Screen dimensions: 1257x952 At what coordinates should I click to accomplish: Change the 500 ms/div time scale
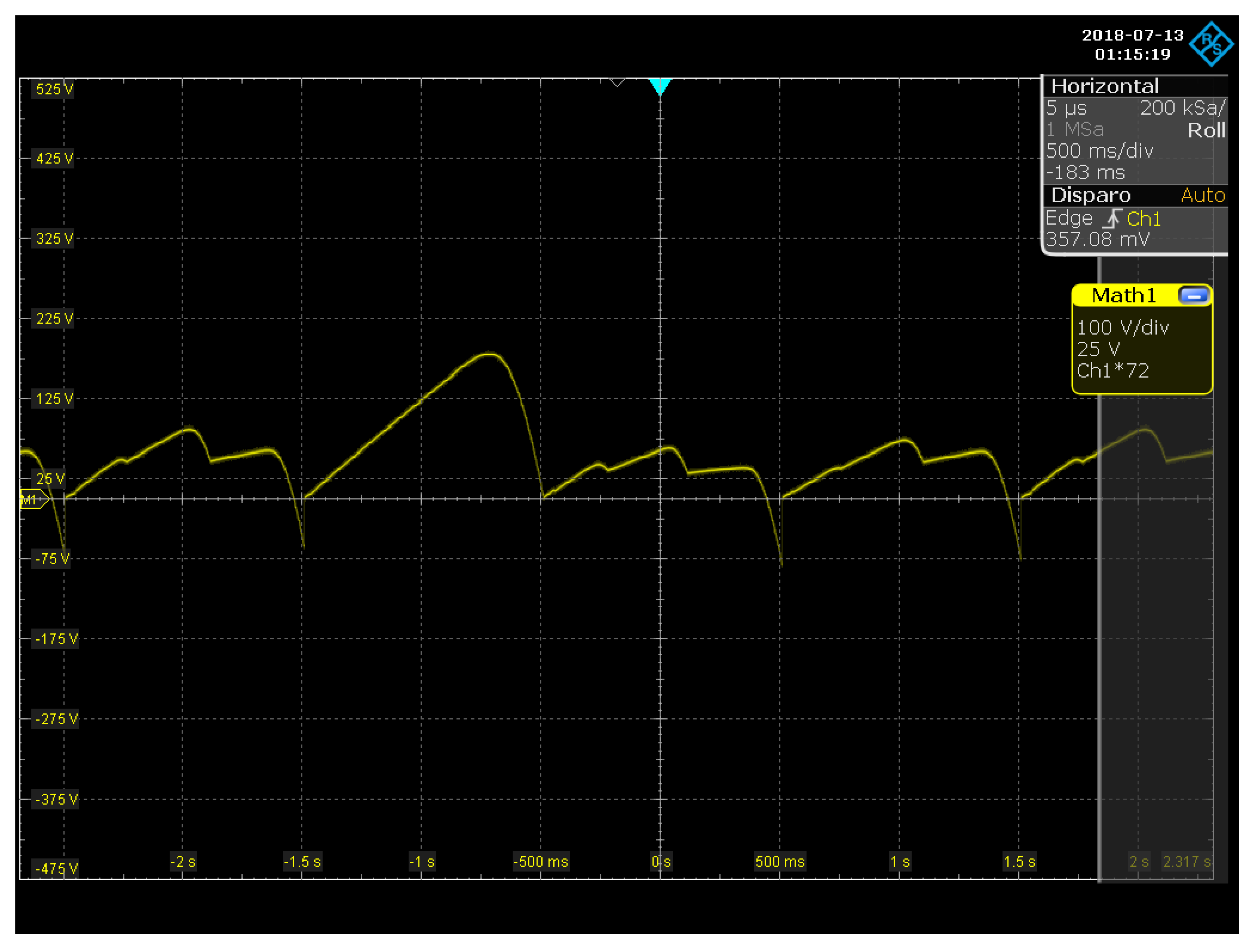click(x=1100, y=151)
